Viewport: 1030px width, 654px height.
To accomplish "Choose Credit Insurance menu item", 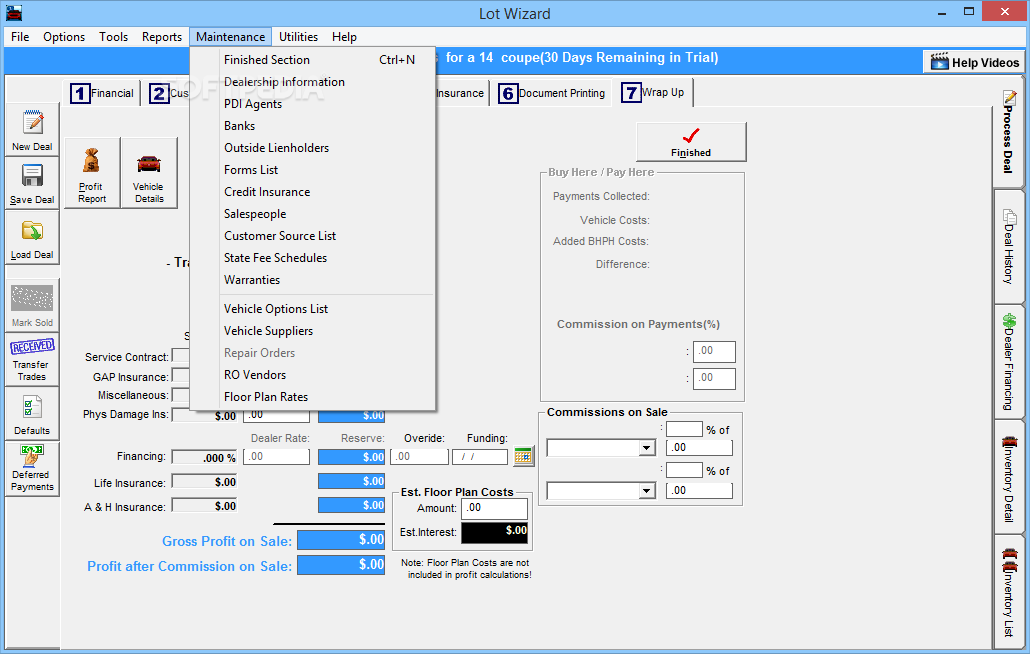I will point(313,192).
